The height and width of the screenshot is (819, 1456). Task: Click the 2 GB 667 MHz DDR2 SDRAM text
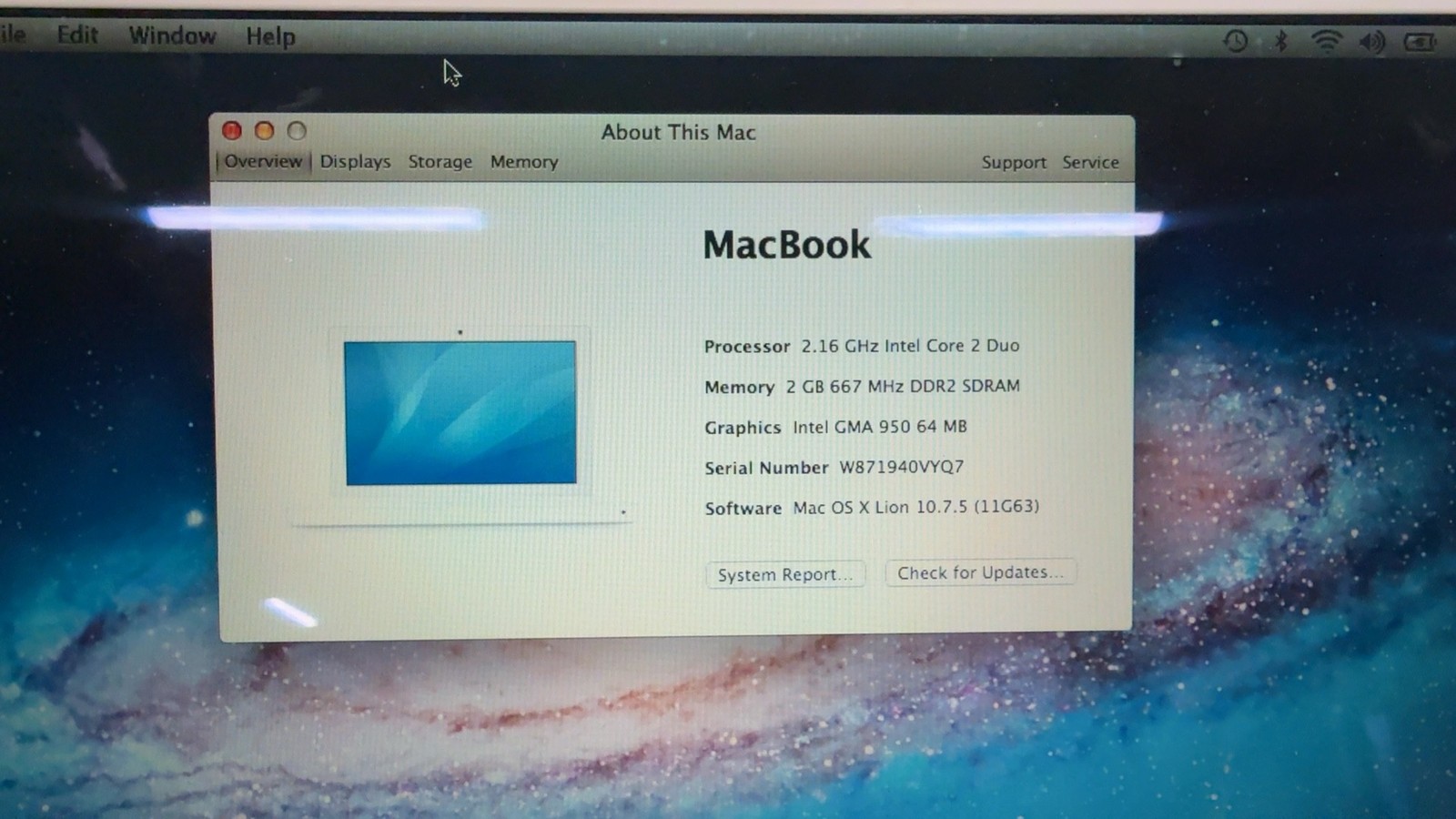[x=903, y=386]
